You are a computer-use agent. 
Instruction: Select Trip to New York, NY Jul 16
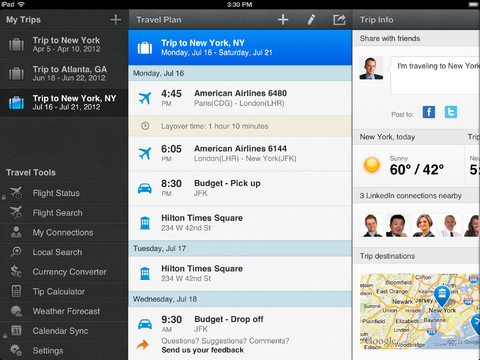pyautogui.click(x=64, y=103)
